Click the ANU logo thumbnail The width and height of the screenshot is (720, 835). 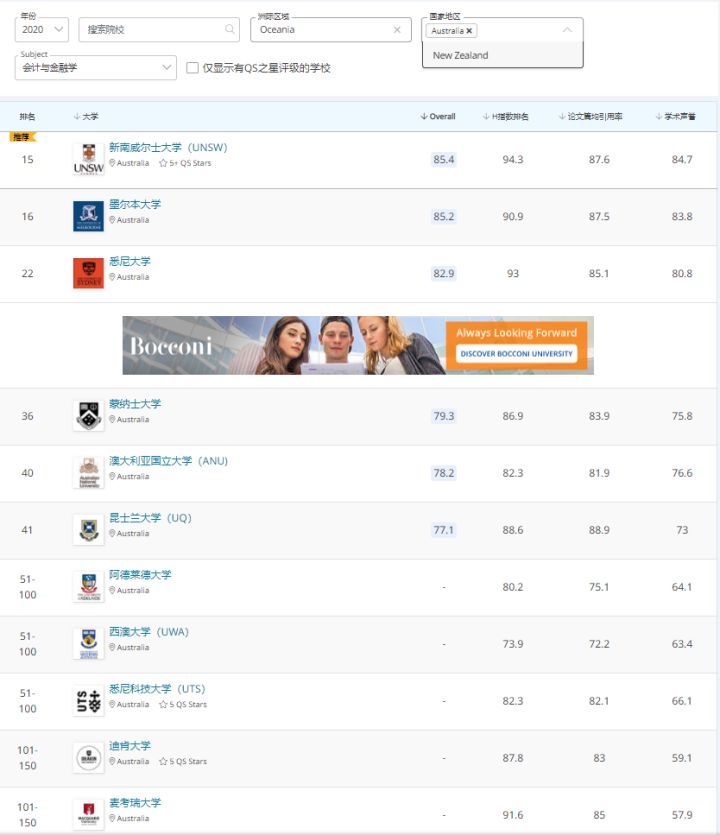click(88, 472)
